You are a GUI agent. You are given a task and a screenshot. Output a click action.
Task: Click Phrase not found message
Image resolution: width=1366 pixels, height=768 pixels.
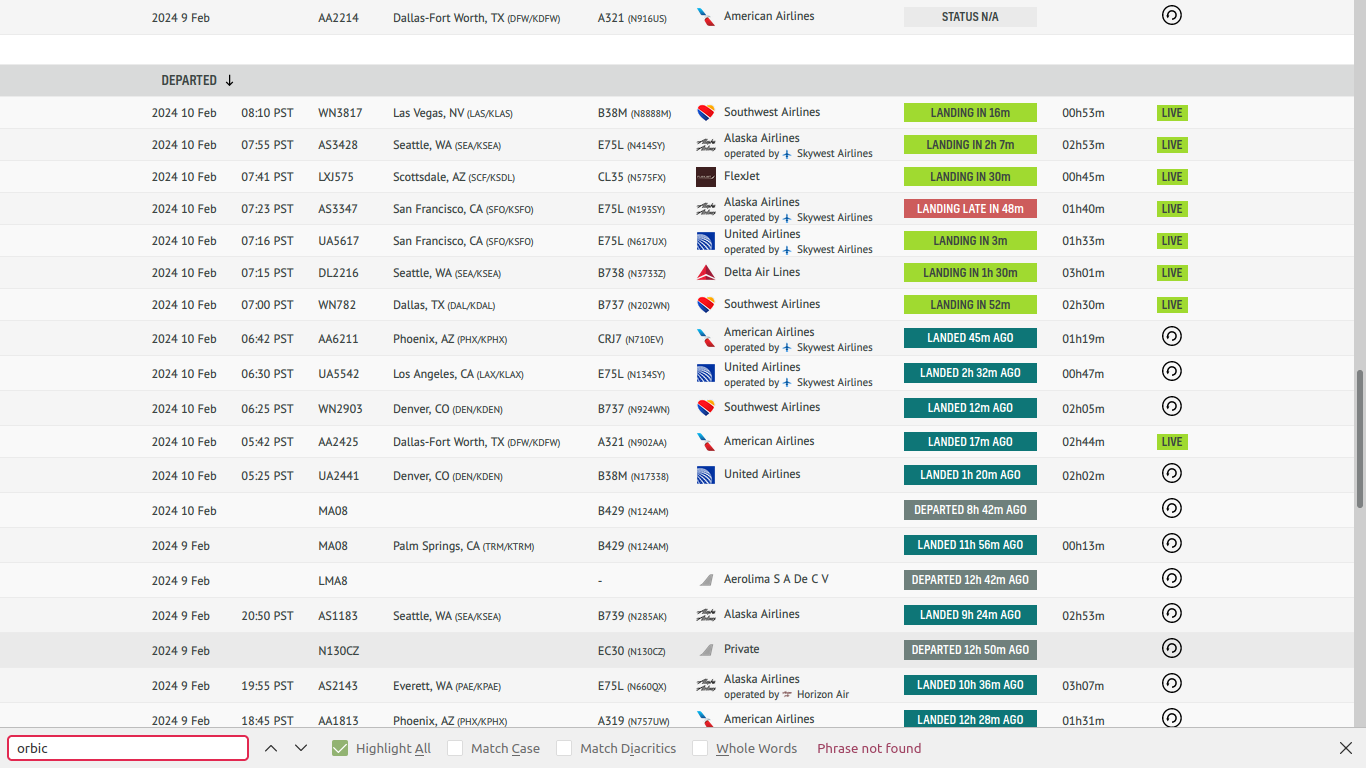click(x=869, y=748)
